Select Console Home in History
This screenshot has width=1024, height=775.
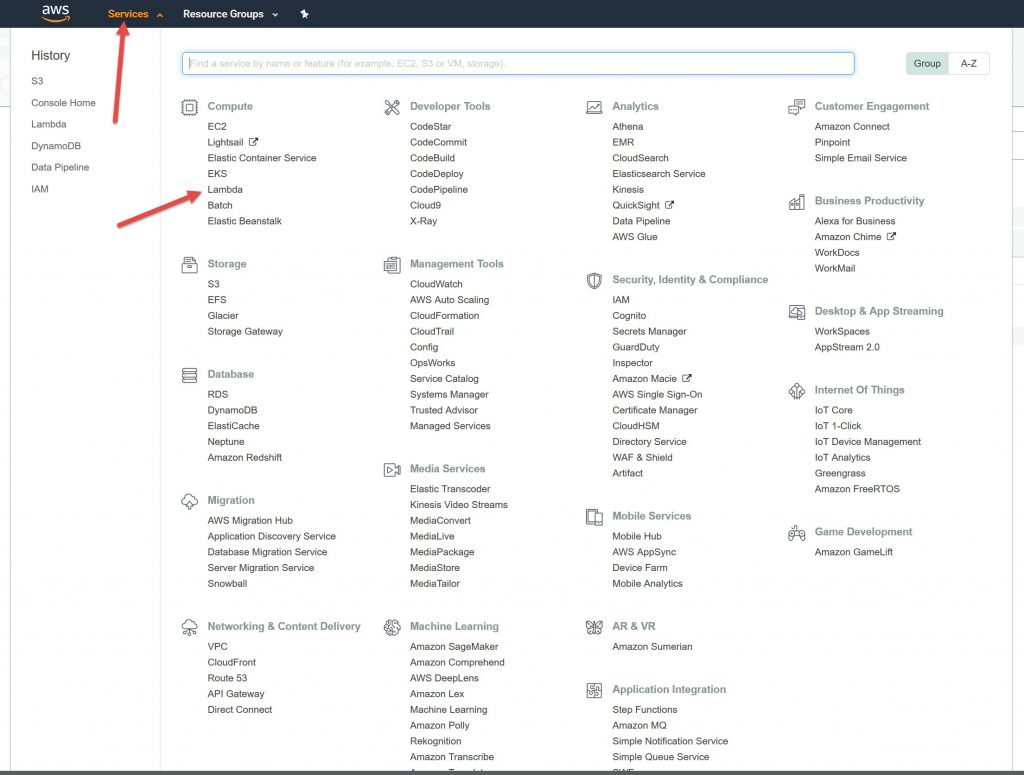pos(63,103)
